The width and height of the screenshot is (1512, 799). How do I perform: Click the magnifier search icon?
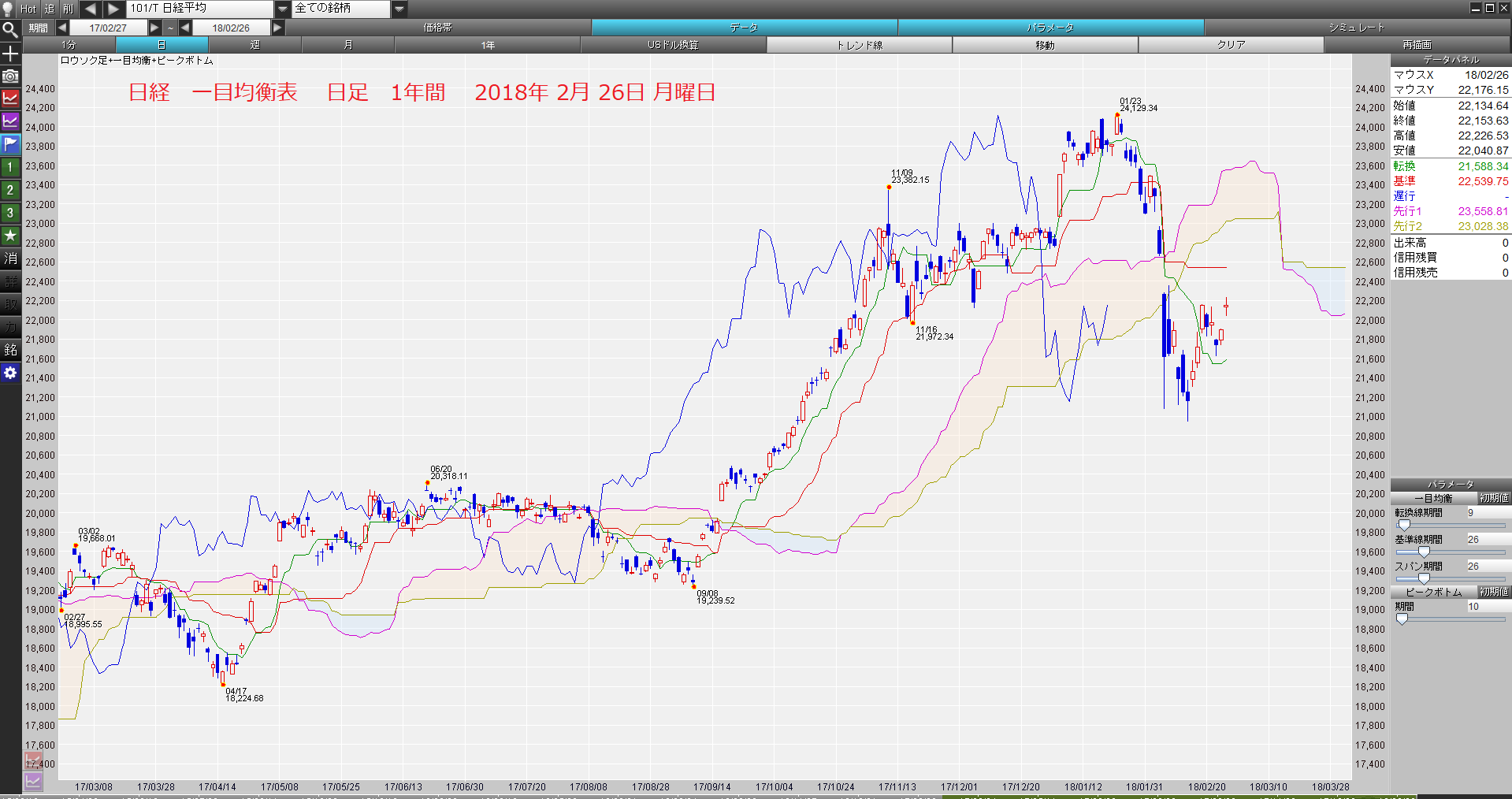(x=10, y=30)
